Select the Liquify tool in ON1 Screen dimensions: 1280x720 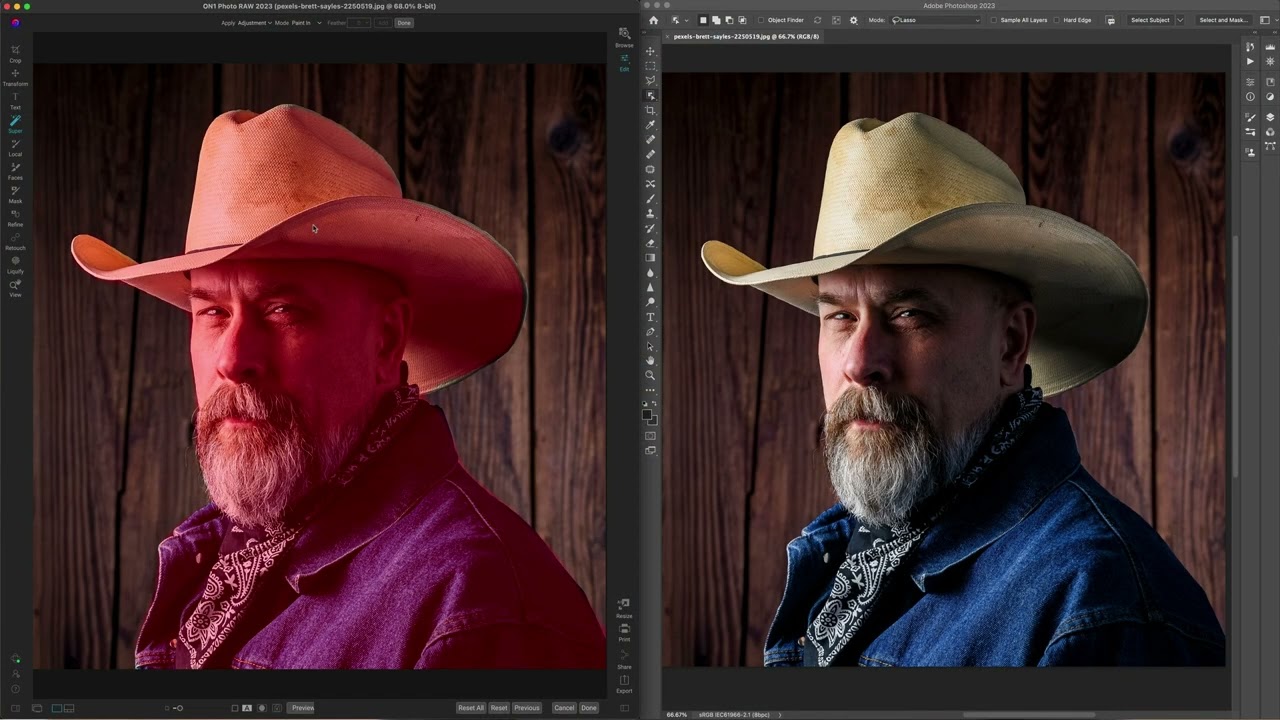pos(15,264)
